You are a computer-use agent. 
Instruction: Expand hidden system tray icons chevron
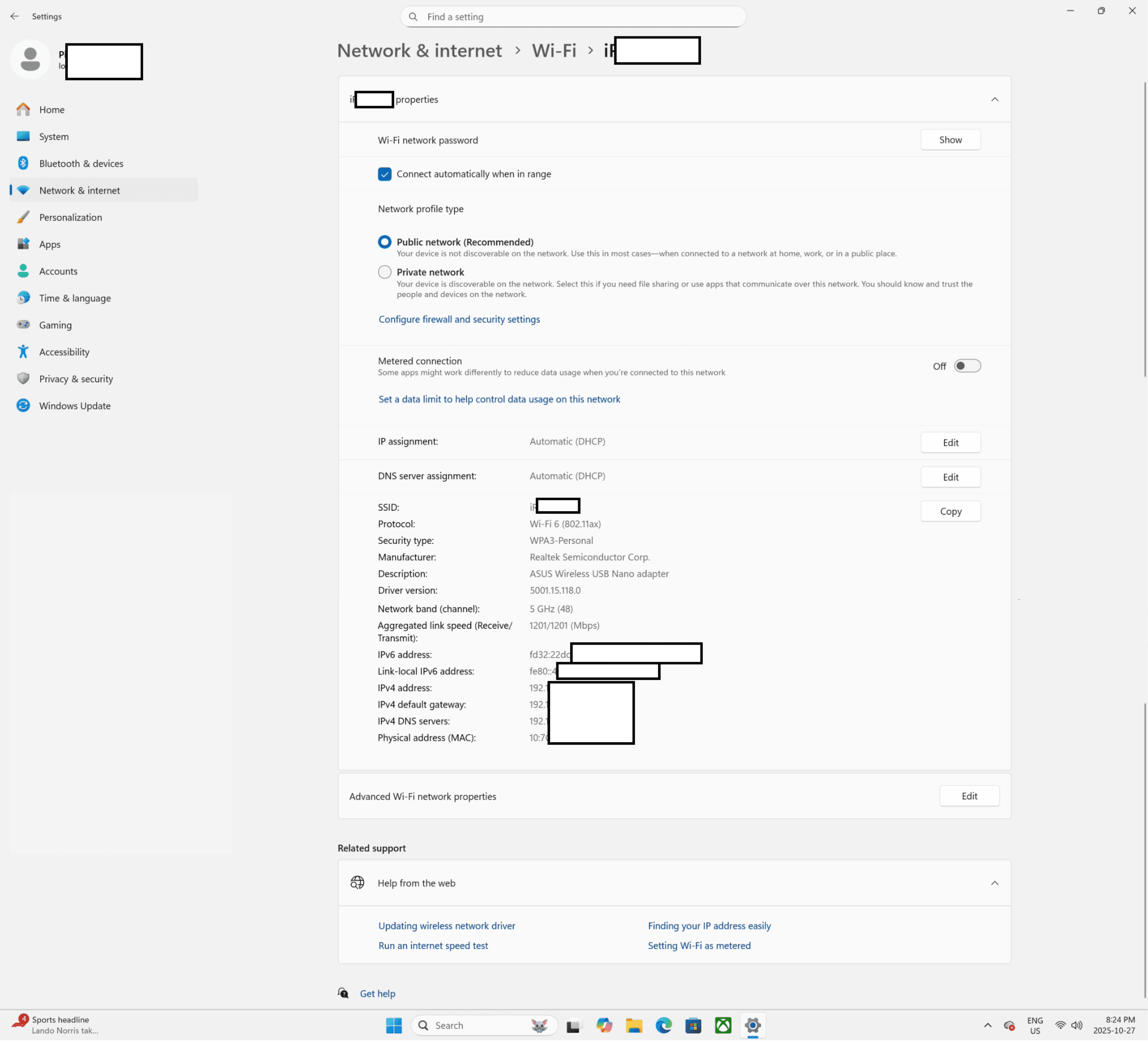click(988, 1026)
